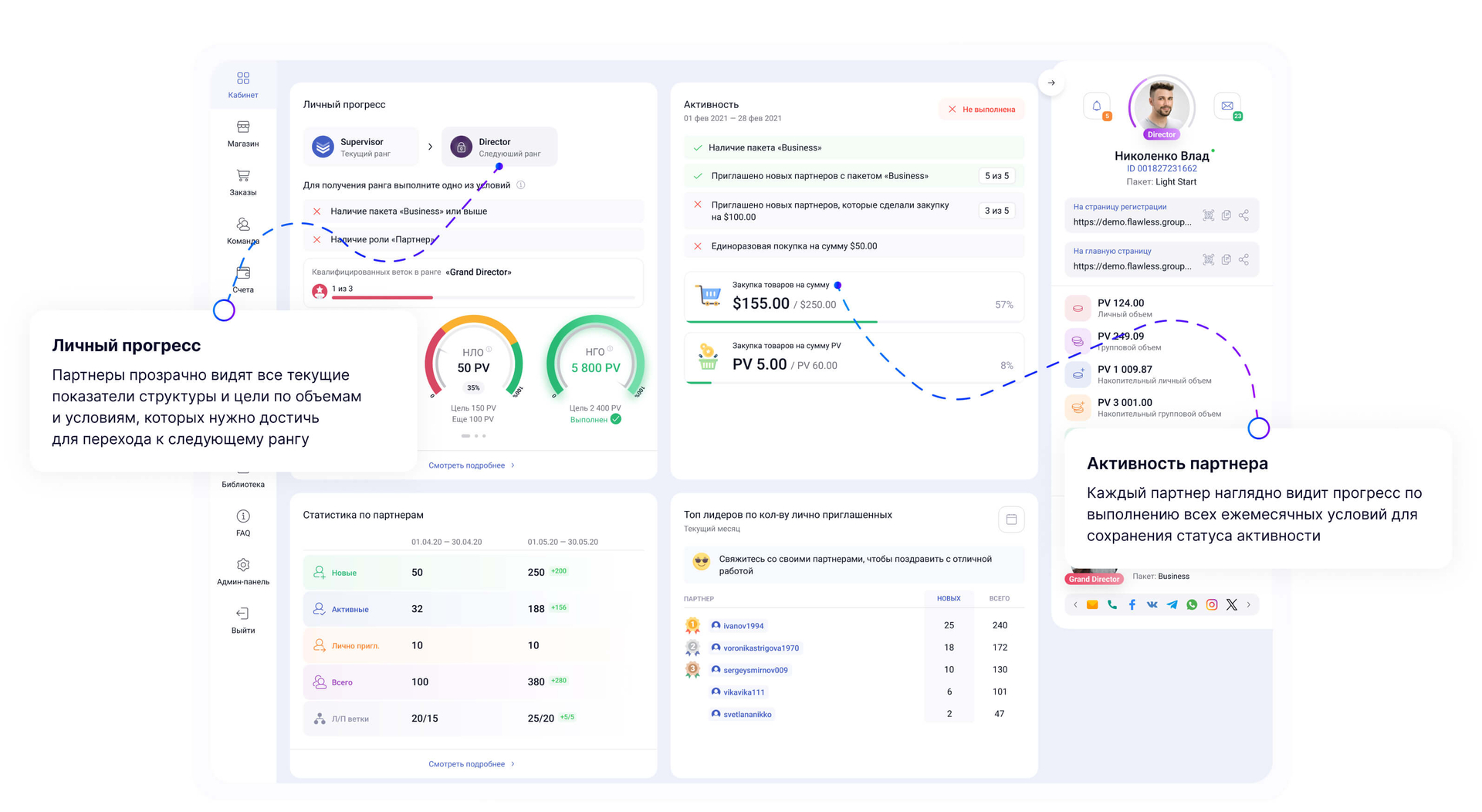1482x812 pixels.
Task: Open WhatsApp contact icon
Action: pos(1192,605)
